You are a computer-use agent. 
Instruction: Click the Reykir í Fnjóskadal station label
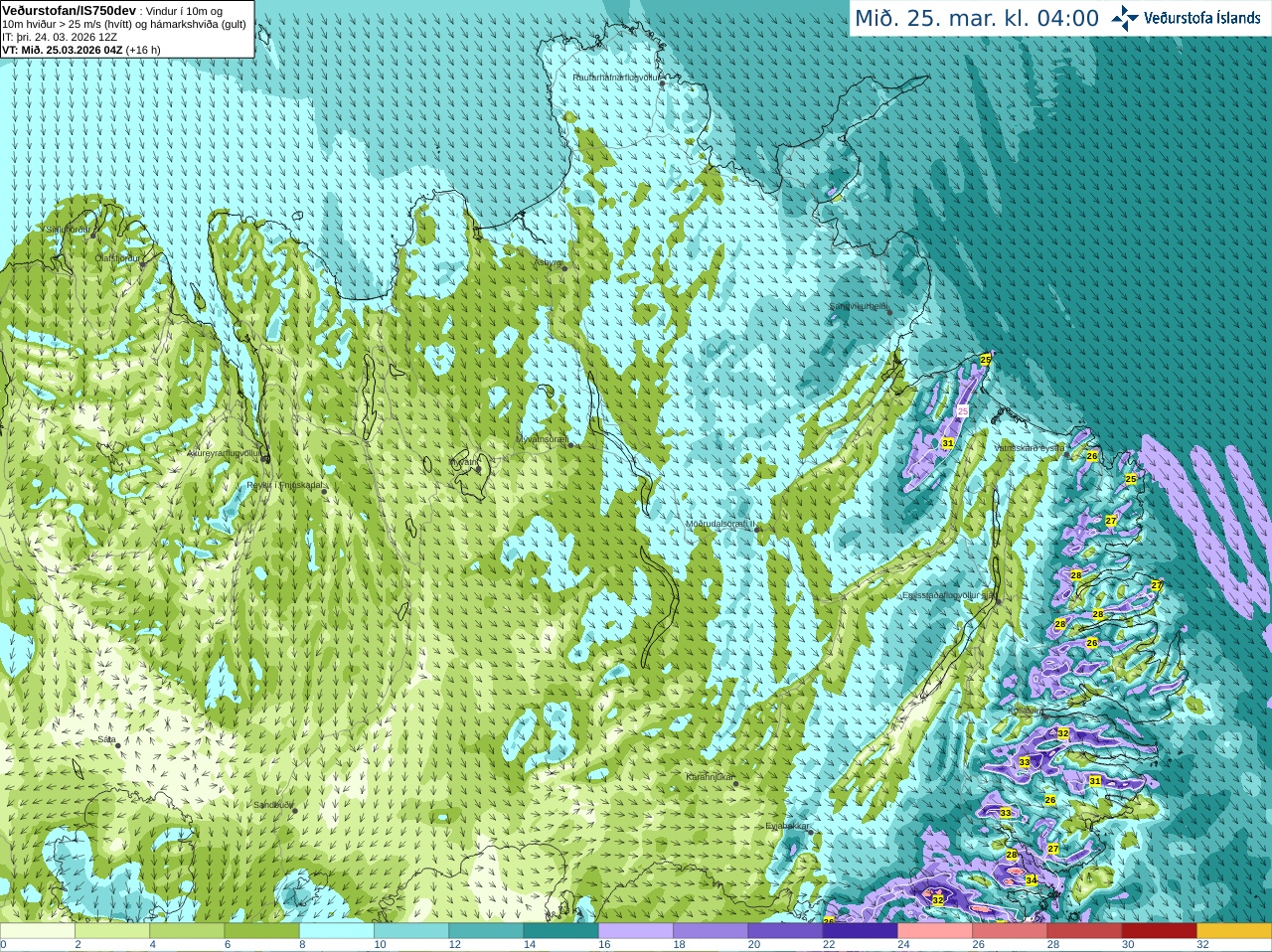pos(284,485)
